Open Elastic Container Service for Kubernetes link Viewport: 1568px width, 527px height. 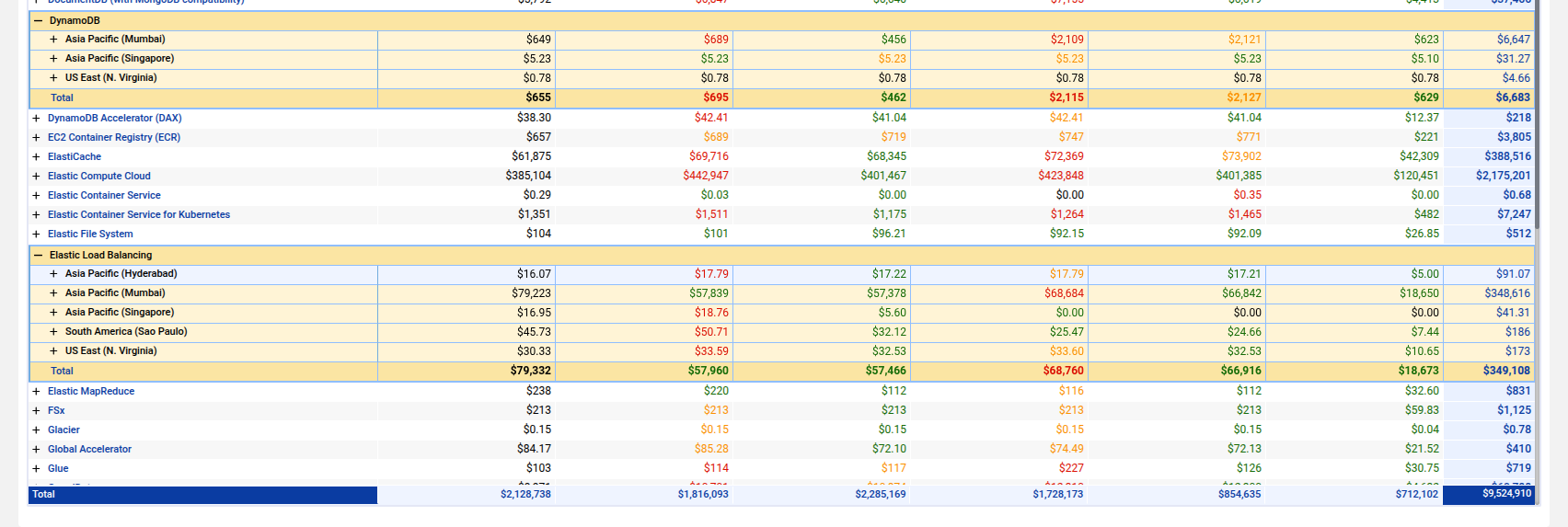tap(139, 214)
